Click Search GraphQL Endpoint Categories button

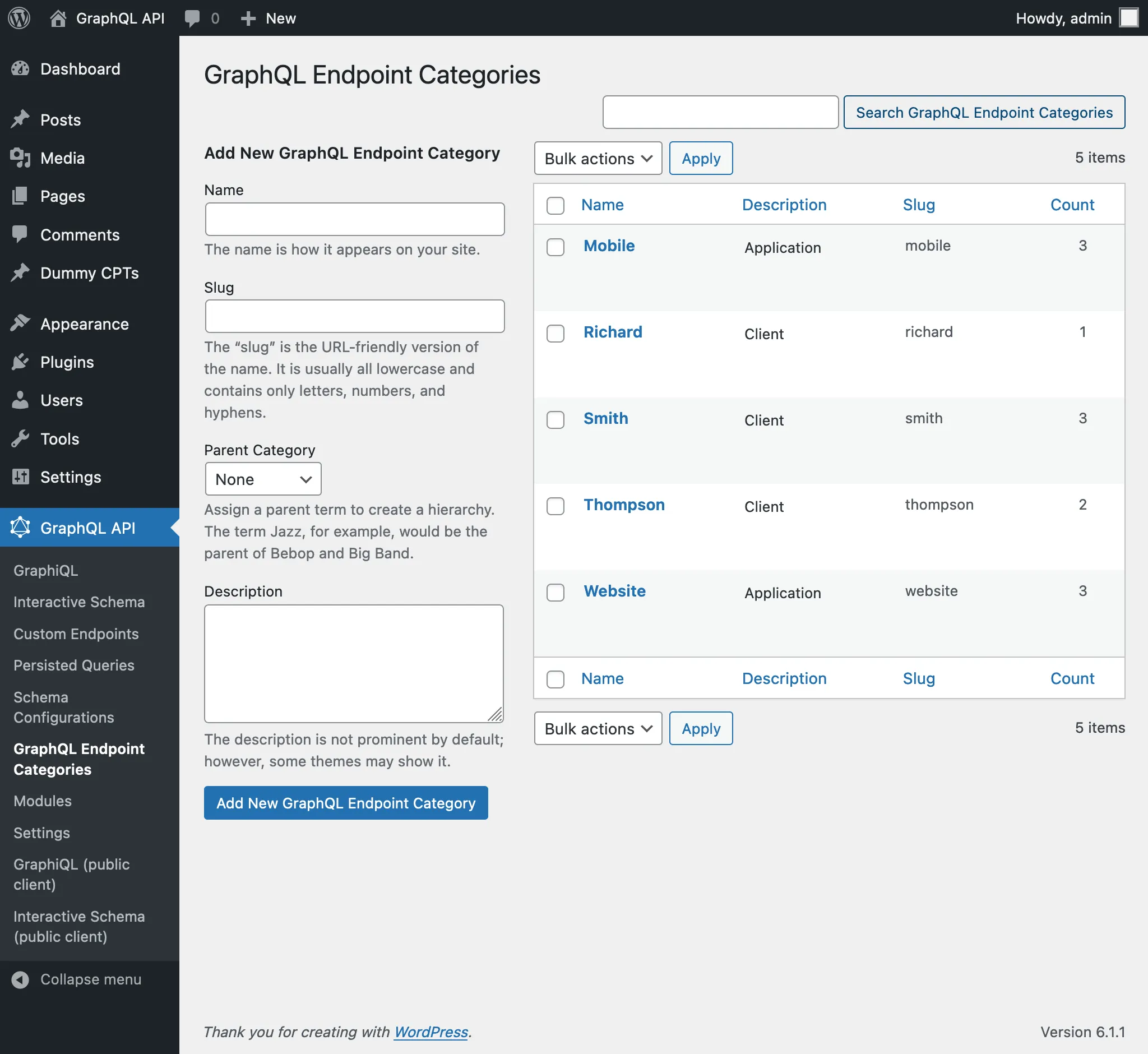click(x=984, y=111)
